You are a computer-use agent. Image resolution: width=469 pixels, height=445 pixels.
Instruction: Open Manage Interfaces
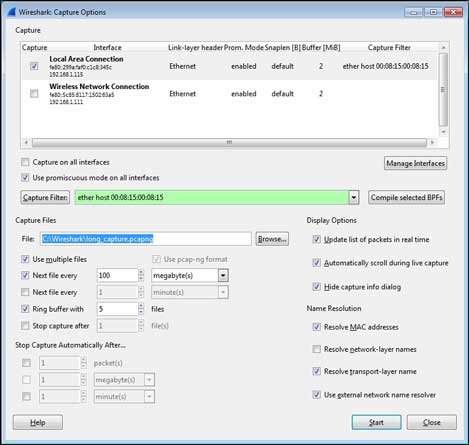pyautogui.click(x=415, y=163)
